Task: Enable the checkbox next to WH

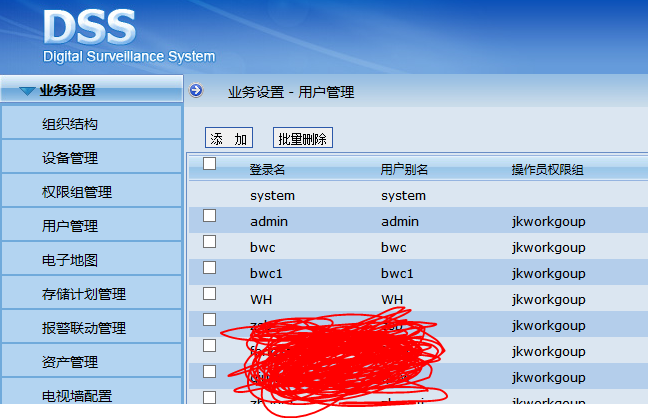Action: click(x=209, y=294)
